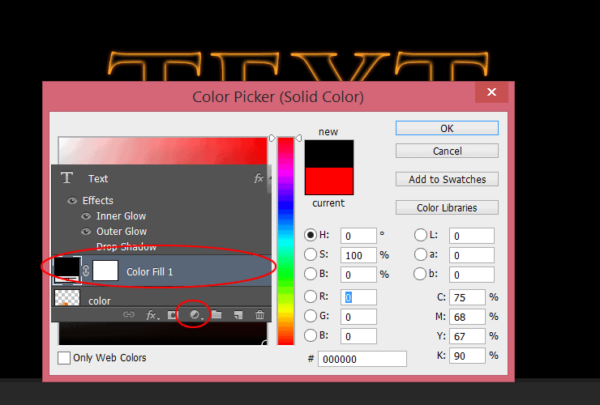Select the R red radio button
The width and height of the screenshot is (600, 405).
[x=312, y=297]
